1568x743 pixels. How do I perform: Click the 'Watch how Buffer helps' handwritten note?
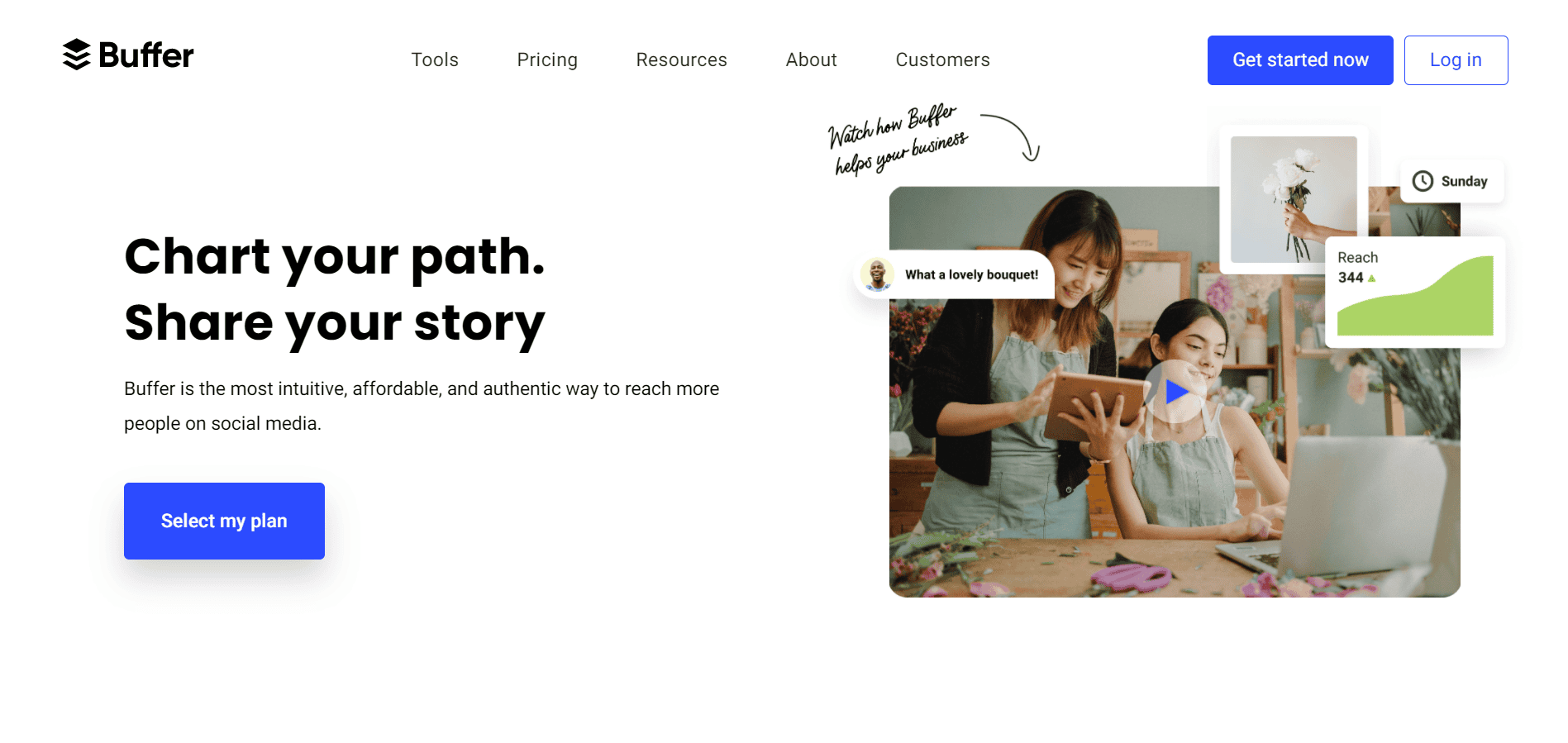coord(897,139)
